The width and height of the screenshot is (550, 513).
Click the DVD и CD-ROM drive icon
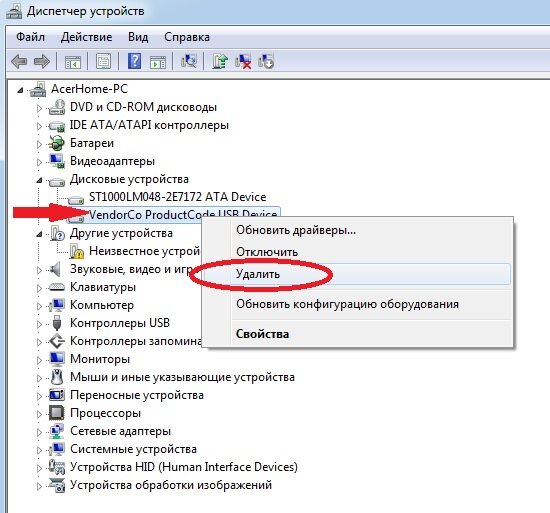pos(57,107)
